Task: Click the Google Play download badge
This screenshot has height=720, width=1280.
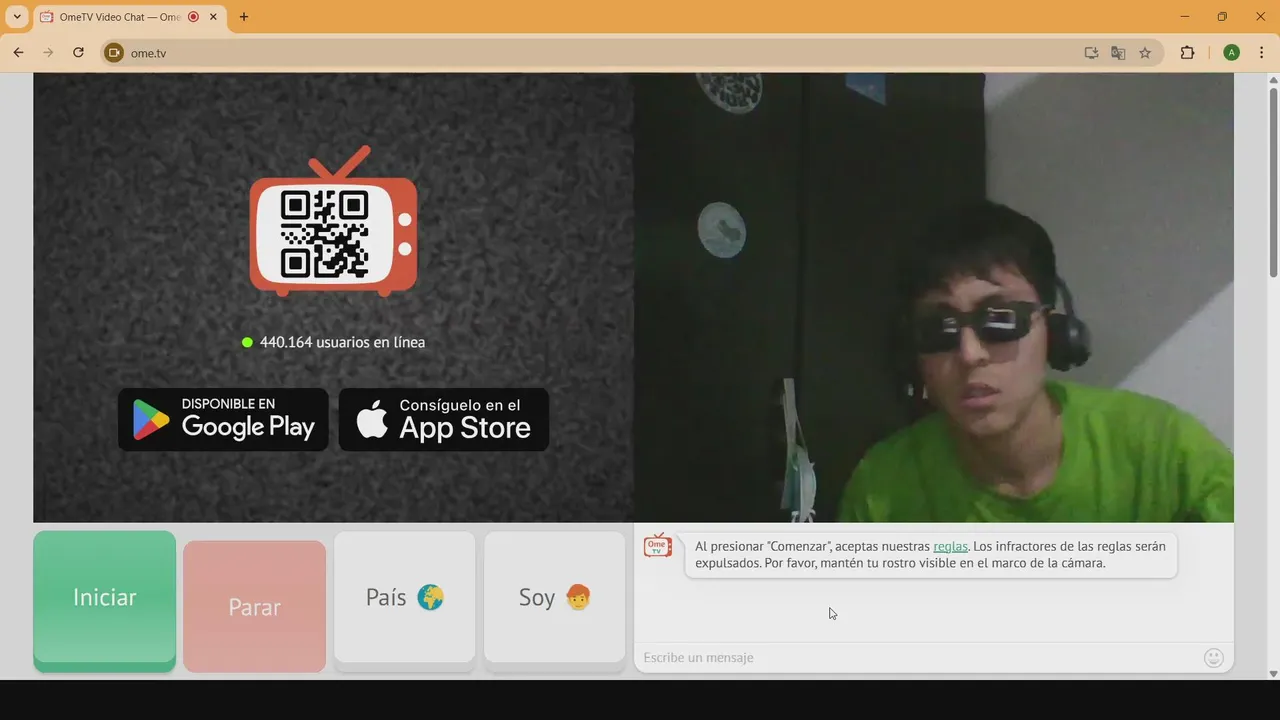Action: point(223,419)
